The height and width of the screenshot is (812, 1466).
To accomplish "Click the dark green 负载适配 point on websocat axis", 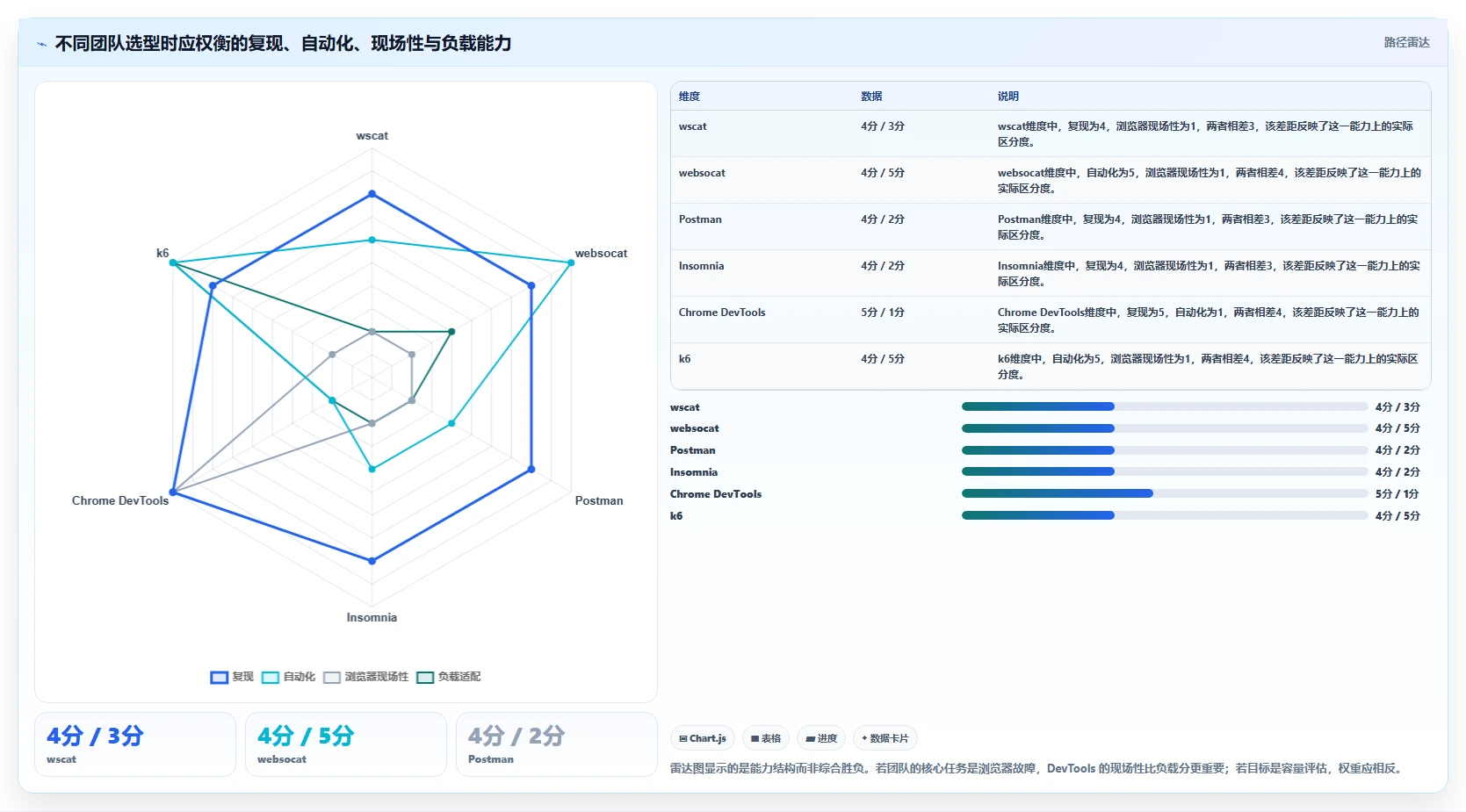I will [451, 332].
